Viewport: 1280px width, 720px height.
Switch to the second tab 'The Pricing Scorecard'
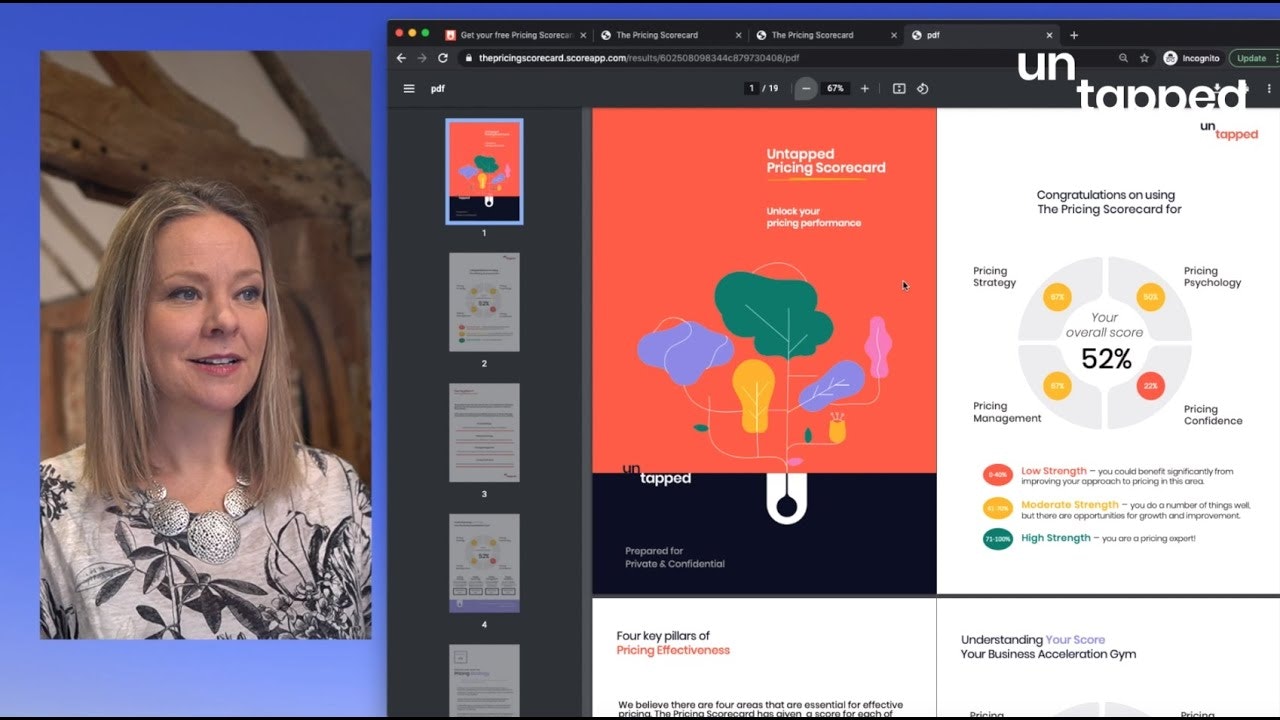point(670,35)
